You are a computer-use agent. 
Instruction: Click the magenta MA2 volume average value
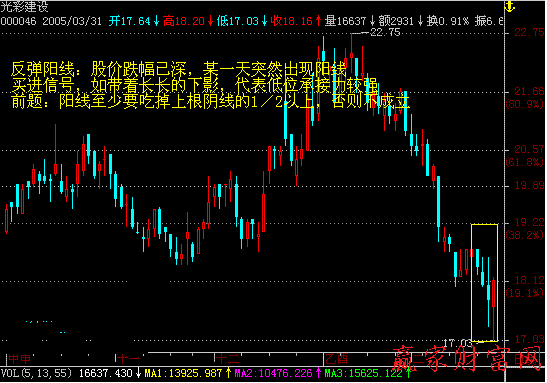273,373
